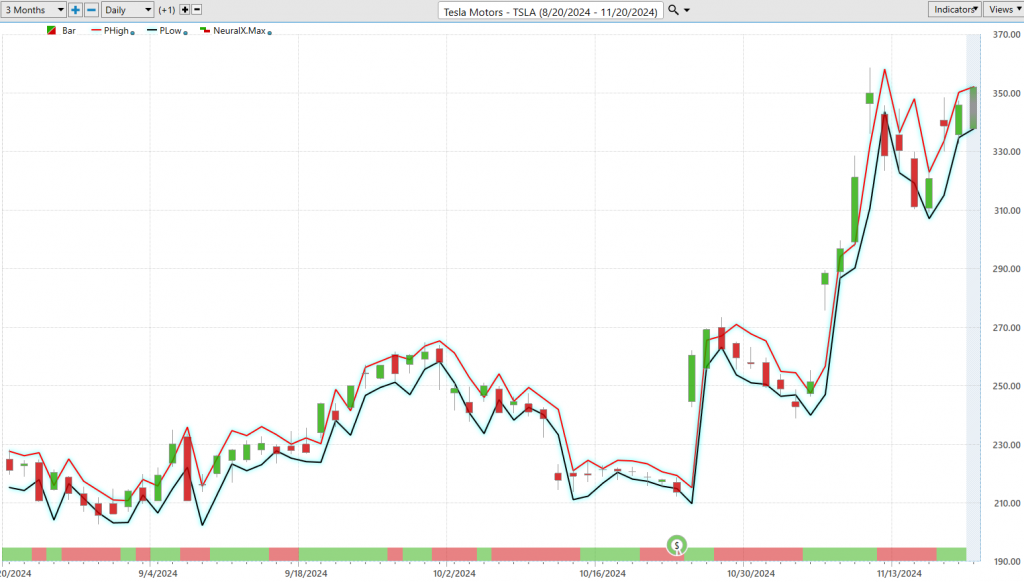Image resolution: width=1024 pixels, height=582 pixels.
Task: Click the dot beside PLow legend
Action: 185,33
